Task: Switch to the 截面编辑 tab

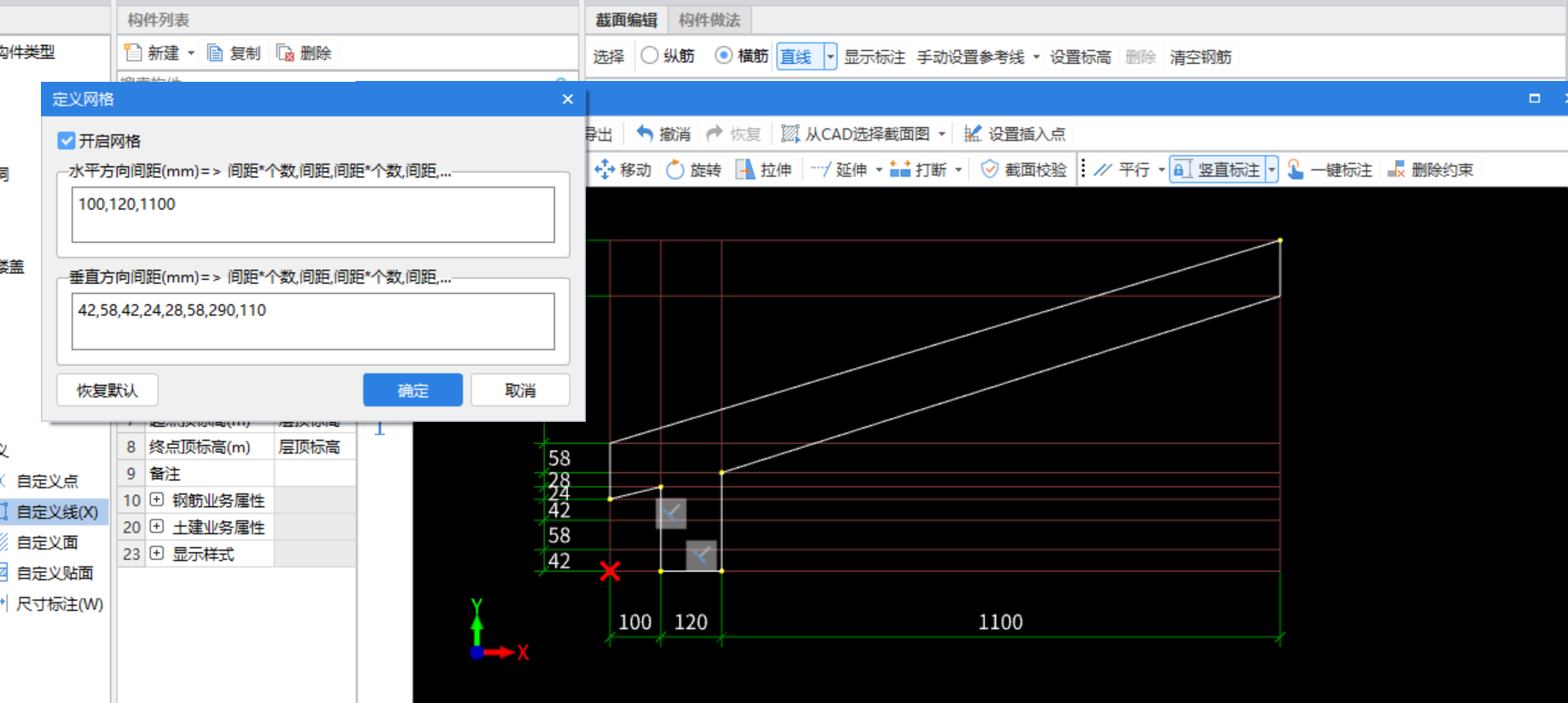Action: coord(627,20)
